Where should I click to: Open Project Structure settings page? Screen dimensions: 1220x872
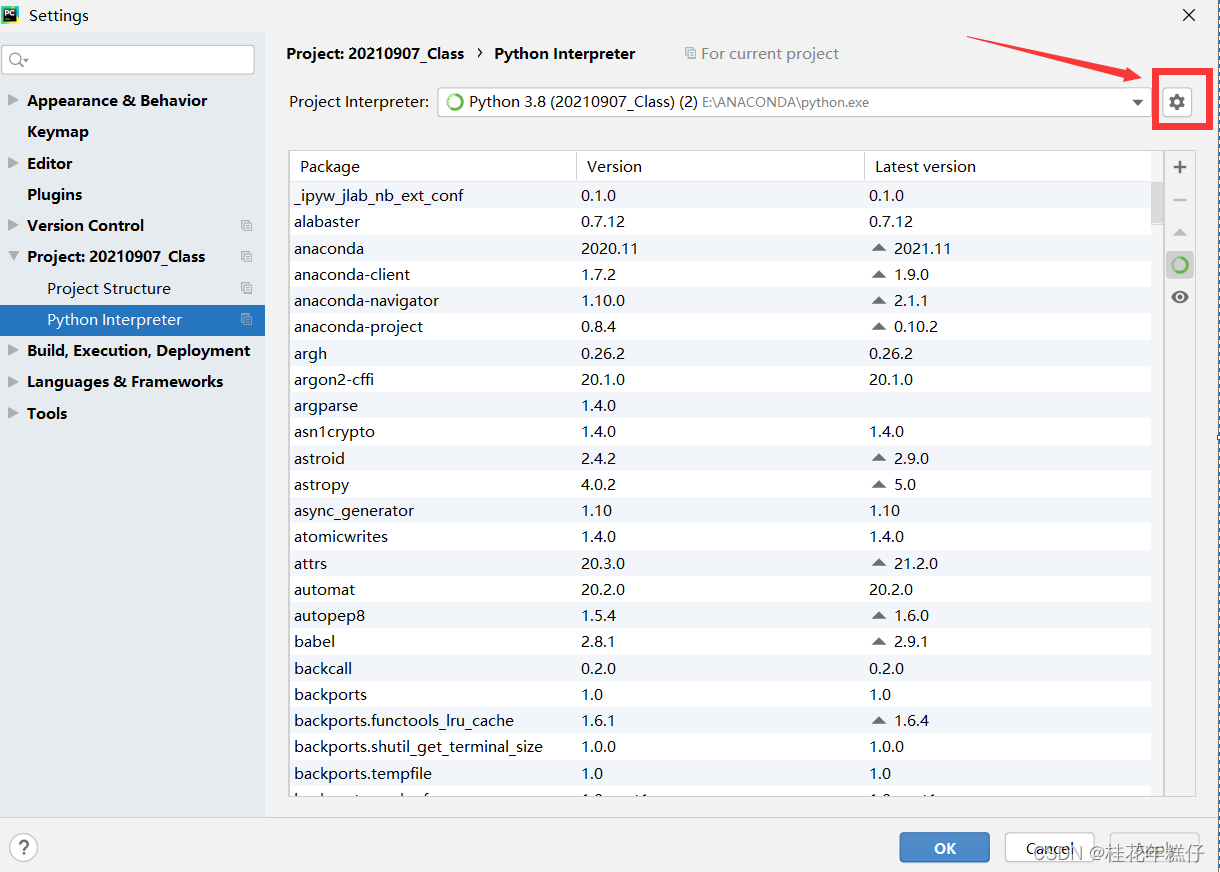click(109, 288)
